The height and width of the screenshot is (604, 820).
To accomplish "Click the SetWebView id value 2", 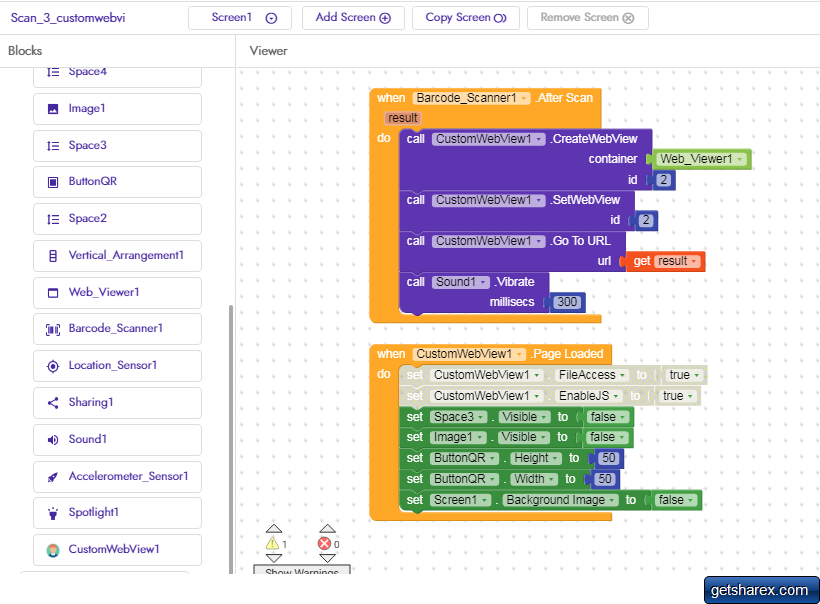I will [645, 221].
